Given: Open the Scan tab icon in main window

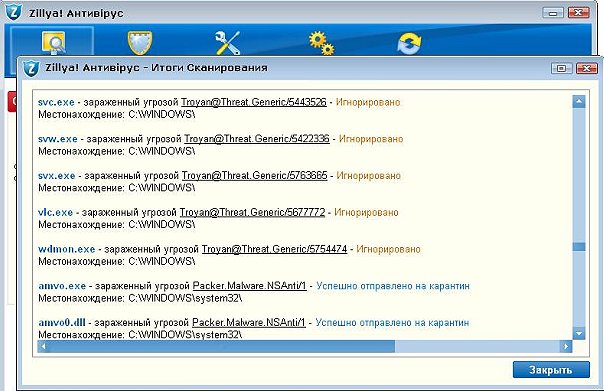Looking at the screenshot, I should click(x=53, y=43).
